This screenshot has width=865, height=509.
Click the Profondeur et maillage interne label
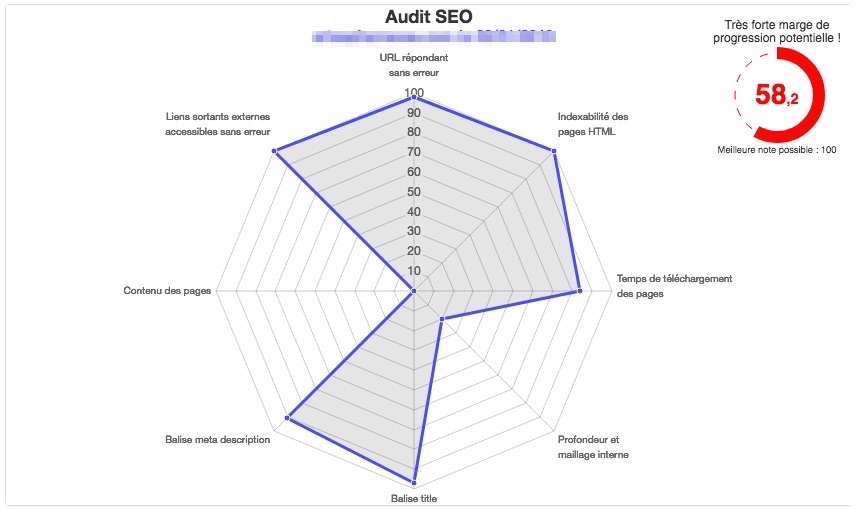(x=593, y=447)
